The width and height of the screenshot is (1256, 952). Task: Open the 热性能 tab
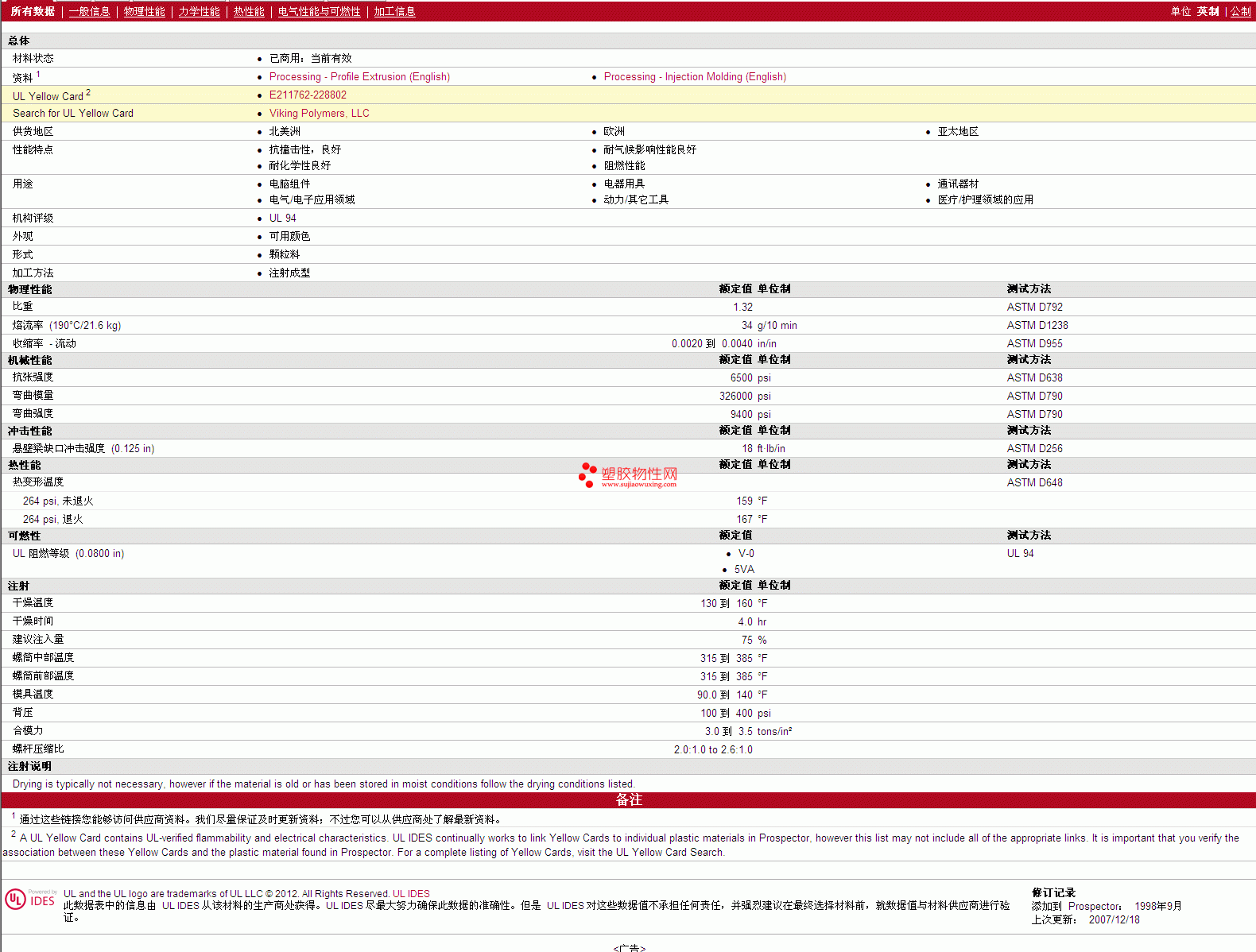tap(249, 11)
